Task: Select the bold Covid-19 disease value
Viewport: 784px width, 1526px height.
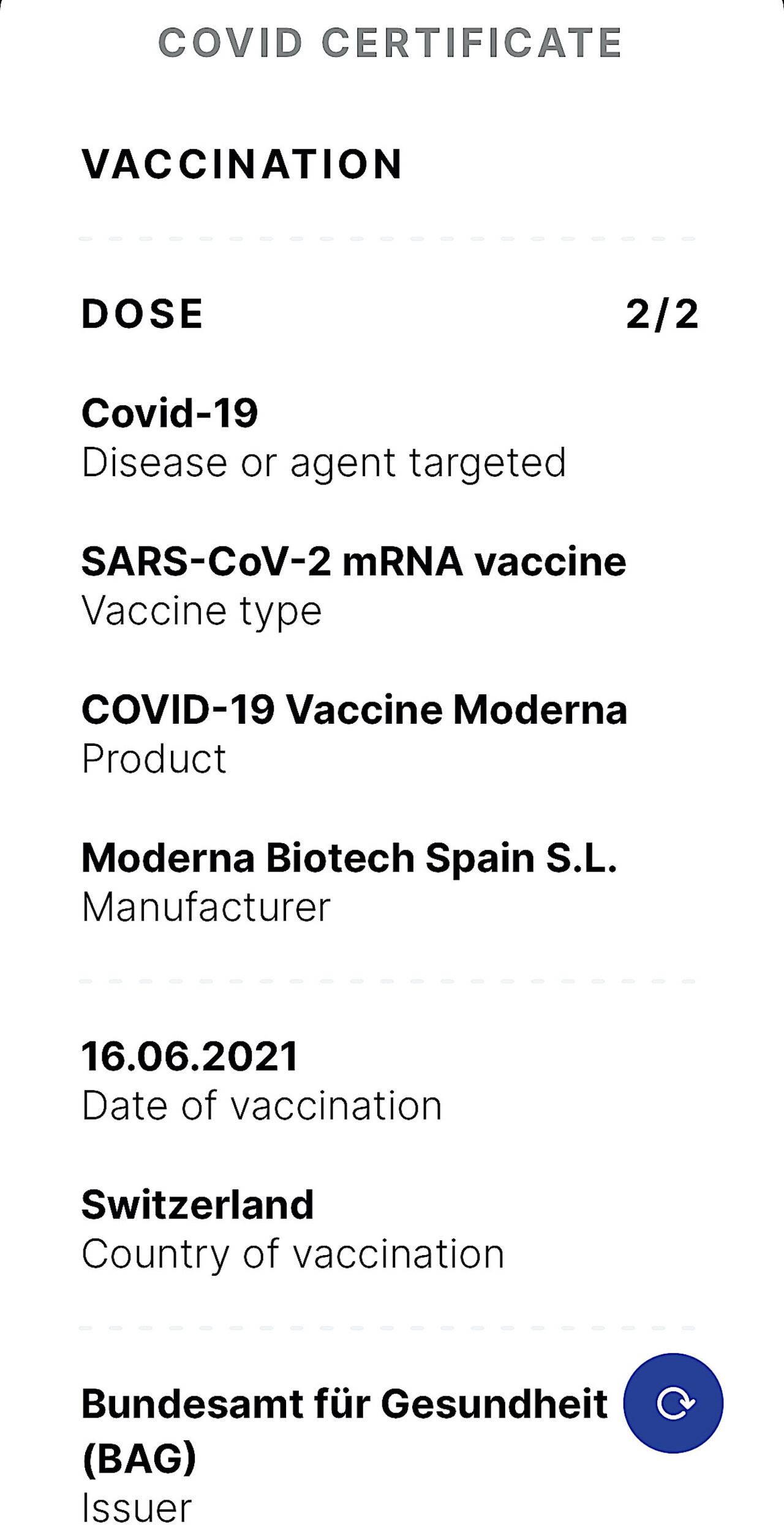Action: click(170, 413)
